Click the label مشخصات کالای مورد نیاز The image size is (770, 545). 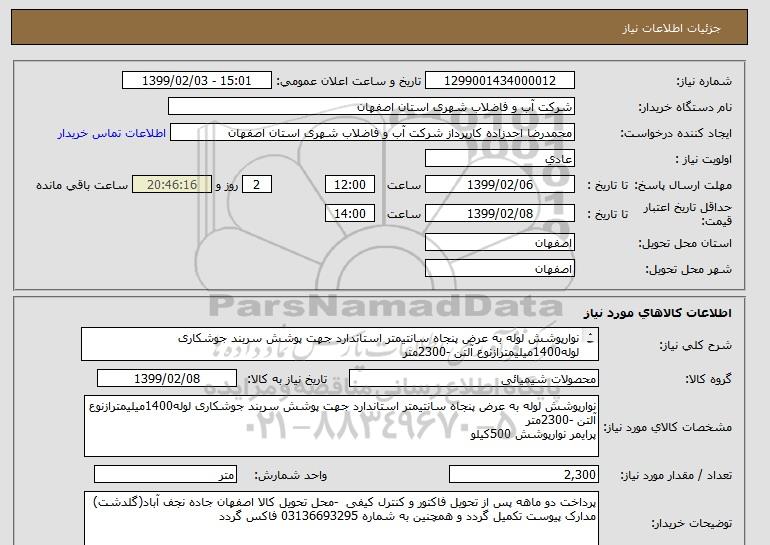click(668, 427)
